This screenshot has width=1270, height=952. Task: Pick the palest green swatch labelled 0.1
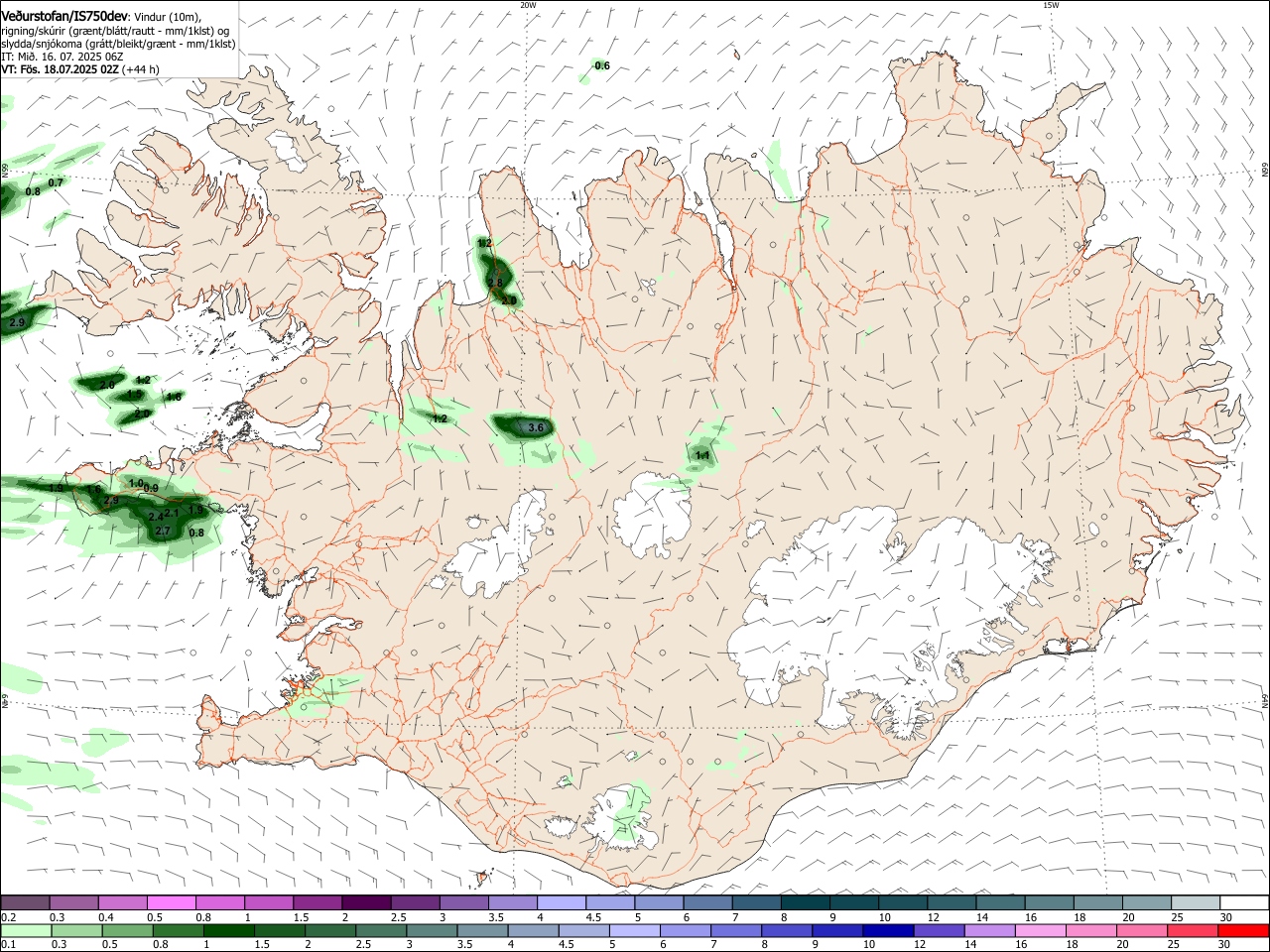pos(25,930)
